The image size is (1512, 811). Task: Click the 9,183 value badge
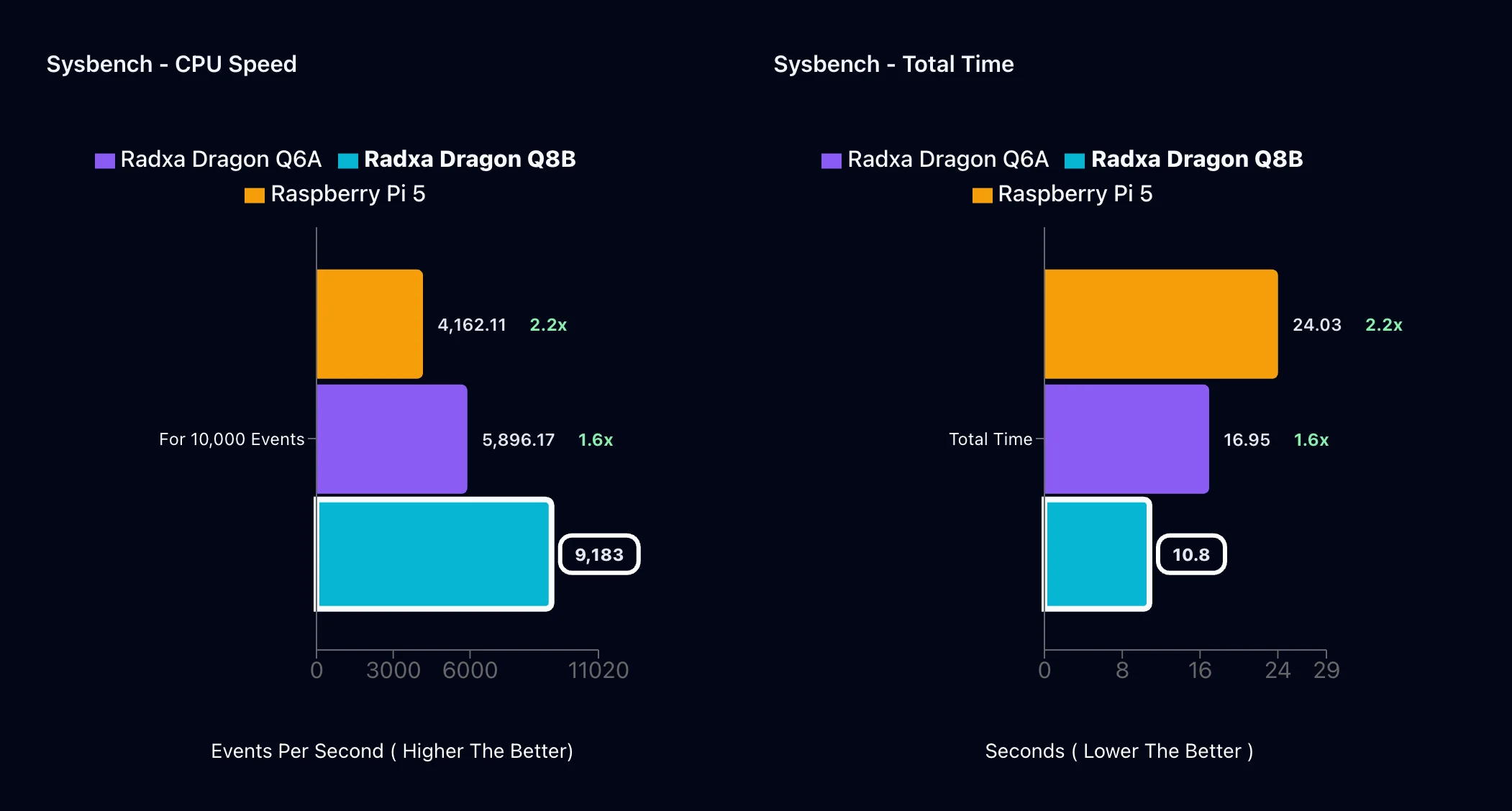pos(599,554)
